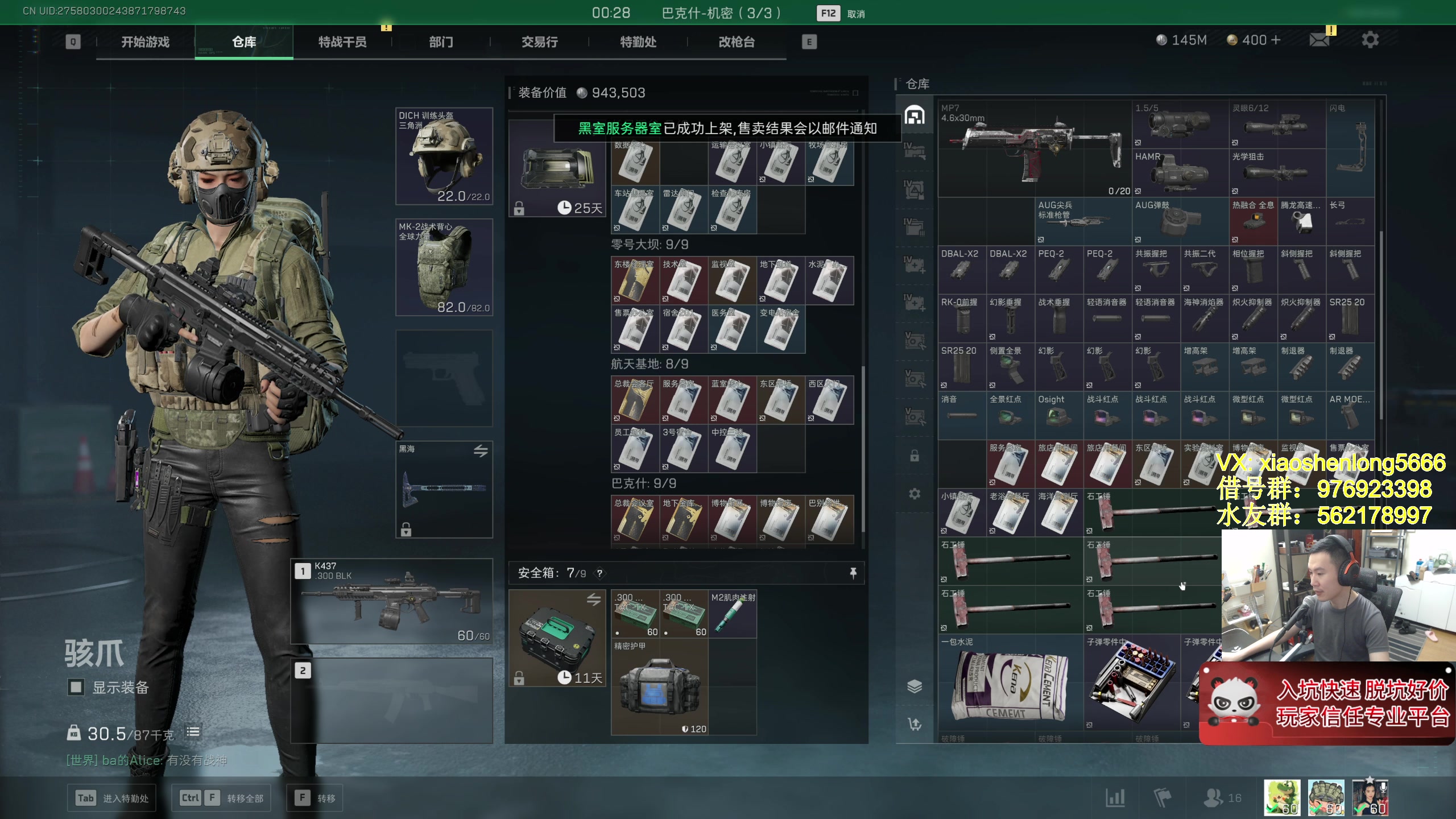
Task: Click the 进入特勤处 Tab button
Action: (x=111, y=799)
